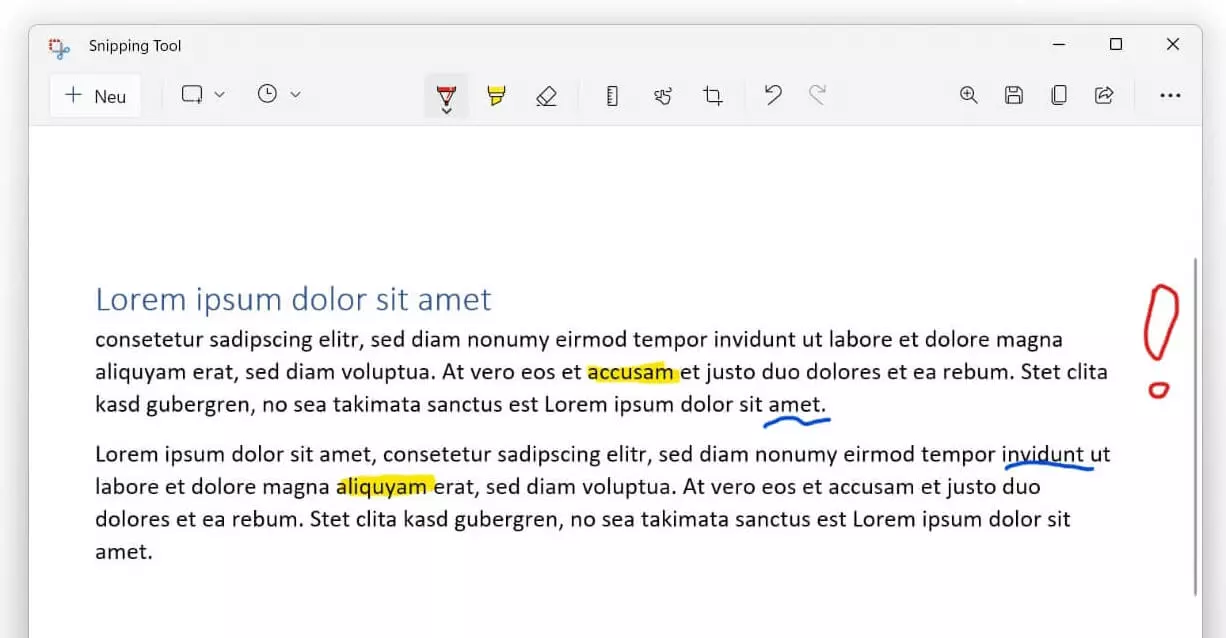This screenshot has height=638, width=1226.
Task: Toggle the ruler tool
Action: click(x=612, y=96)
